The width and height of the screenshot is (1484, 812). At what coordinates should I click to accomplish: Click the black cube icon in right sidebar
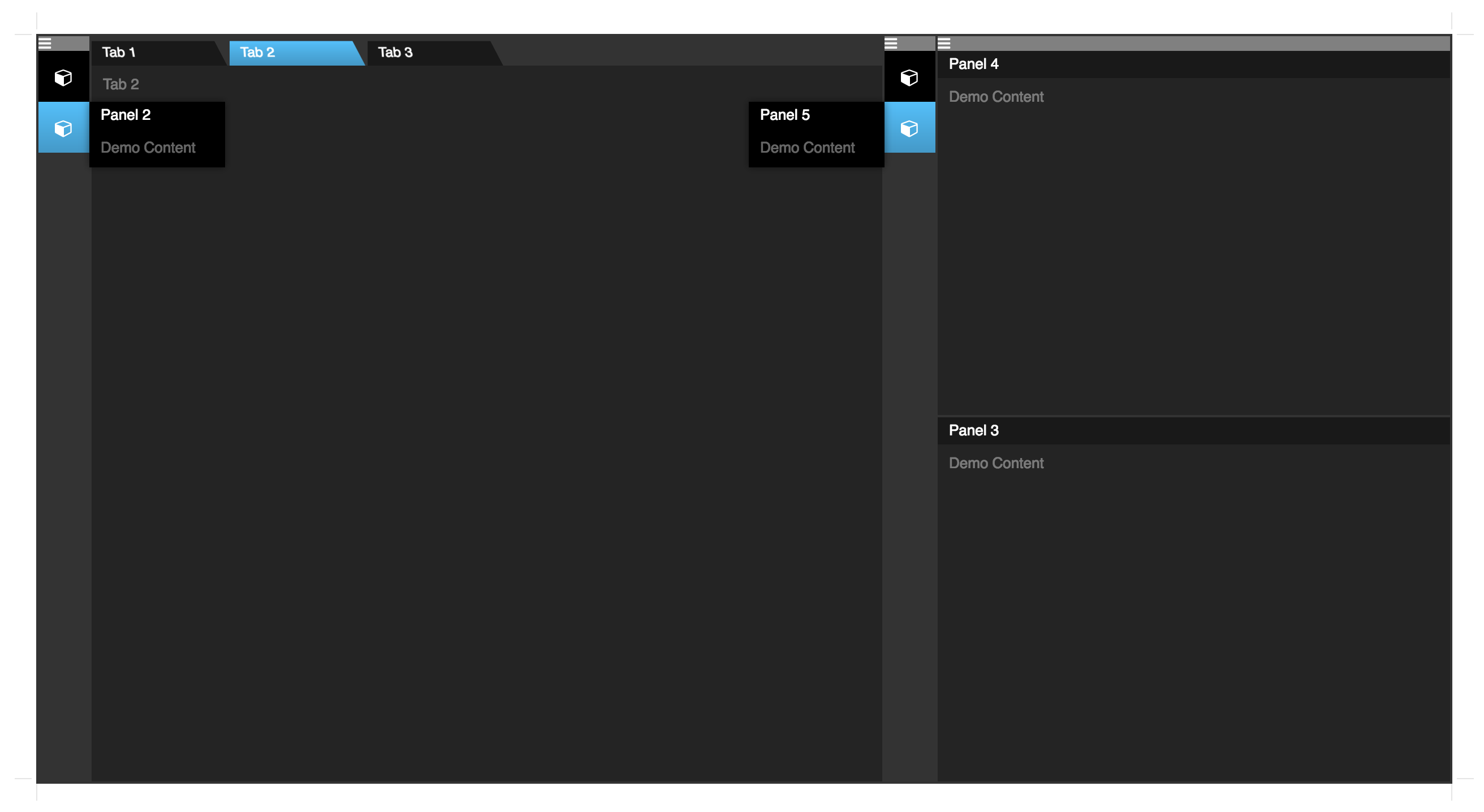click(x=909, y=77)
